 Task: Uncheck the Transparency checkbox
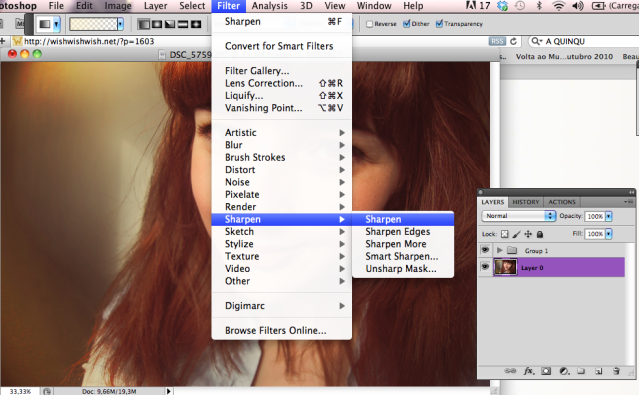point(439,24)
